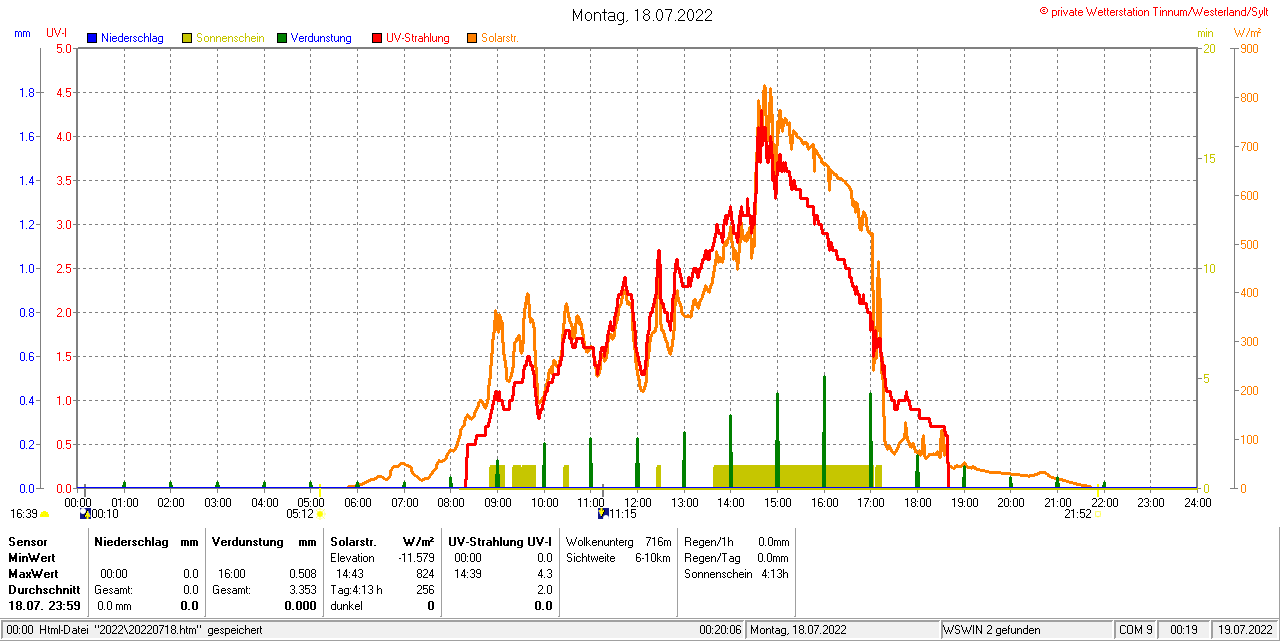Click the MinWert row label
Viewport: 1280px width, 641px height.
point(31,557)
